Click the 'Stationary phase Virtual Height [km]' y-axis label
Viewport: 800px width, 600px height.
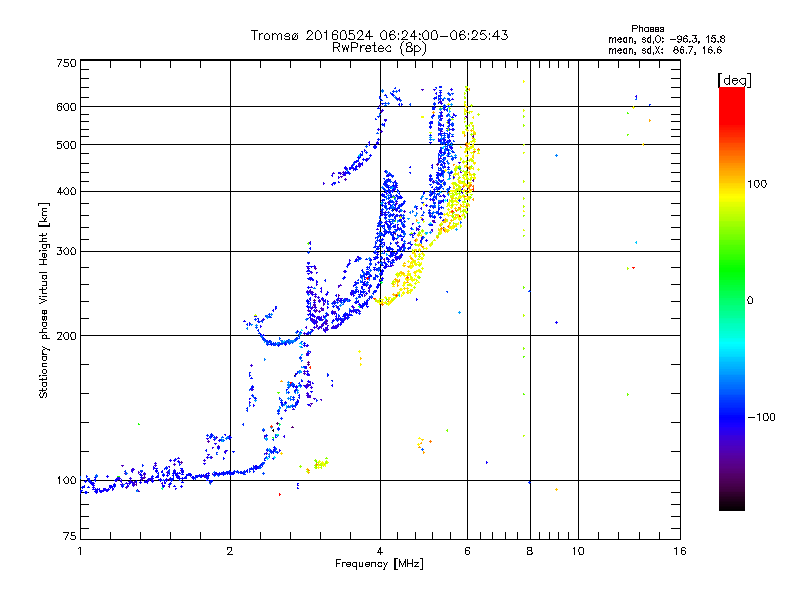coord(44,300)
